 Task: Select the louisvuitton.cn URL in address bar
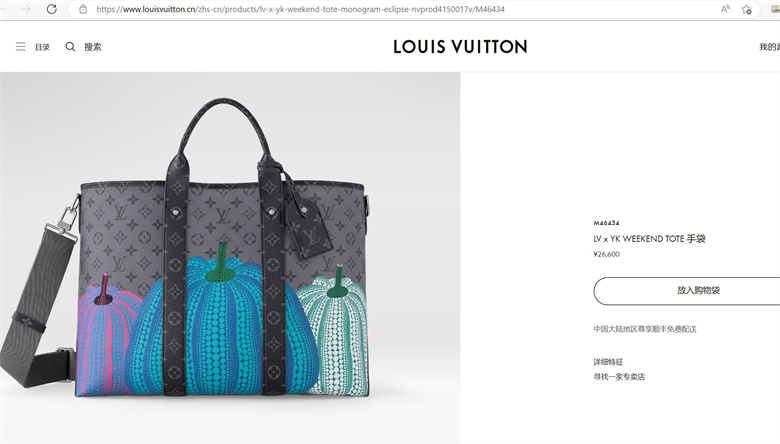pyautogui.click(x=300, y=9)
